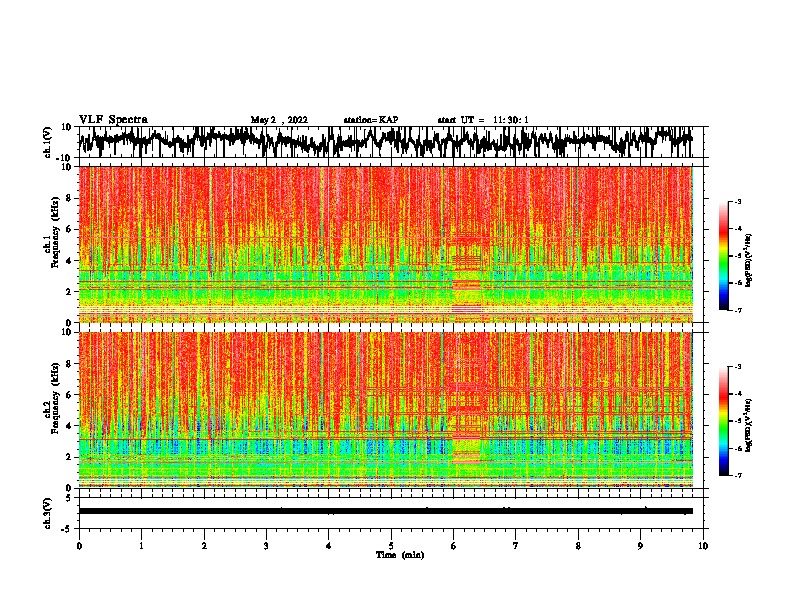The height and width of the screenshot is (612, 792).
Task: Click the "Time (min)" x-axis label
Action: point(400,555)
